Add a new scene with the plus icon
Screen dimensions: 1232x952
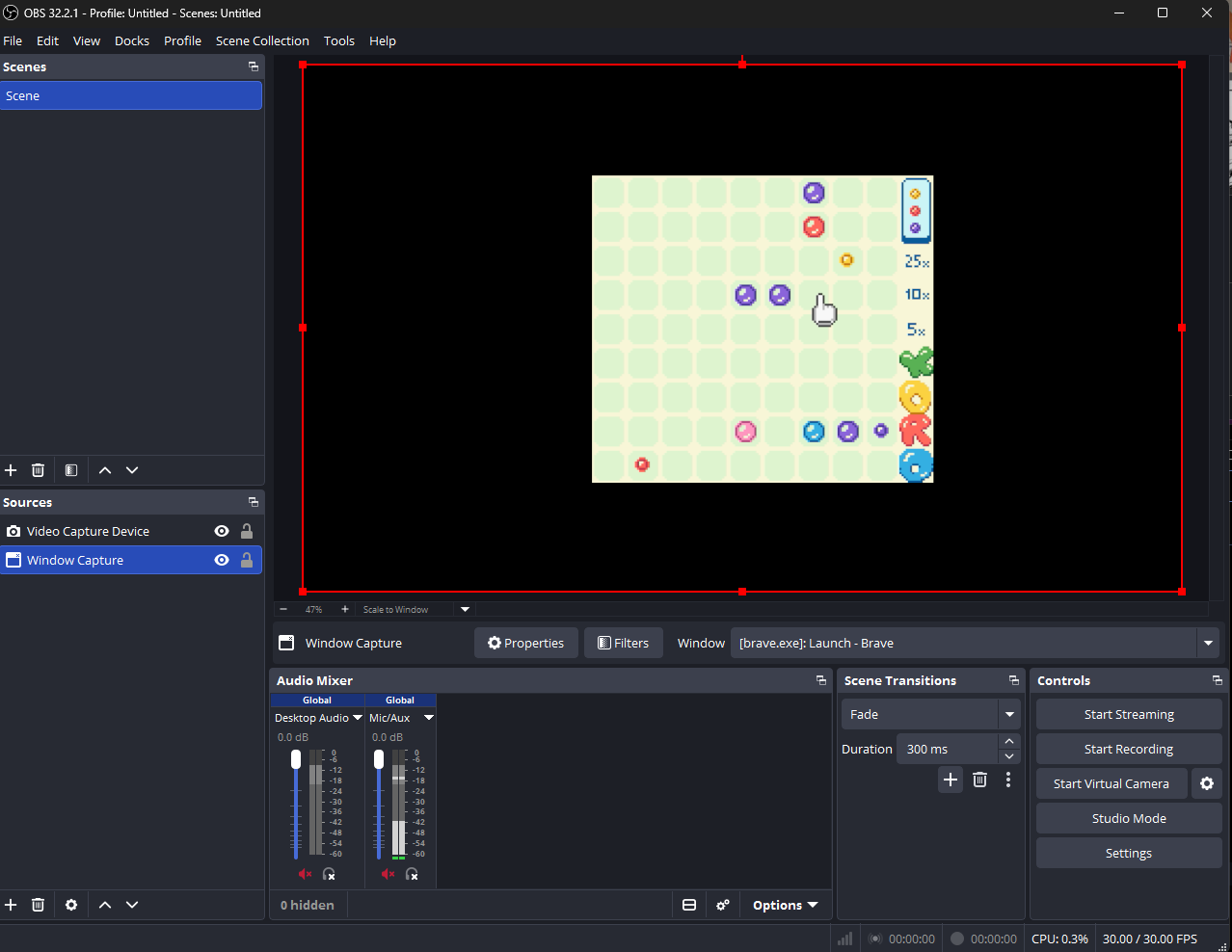click(11, 470)
